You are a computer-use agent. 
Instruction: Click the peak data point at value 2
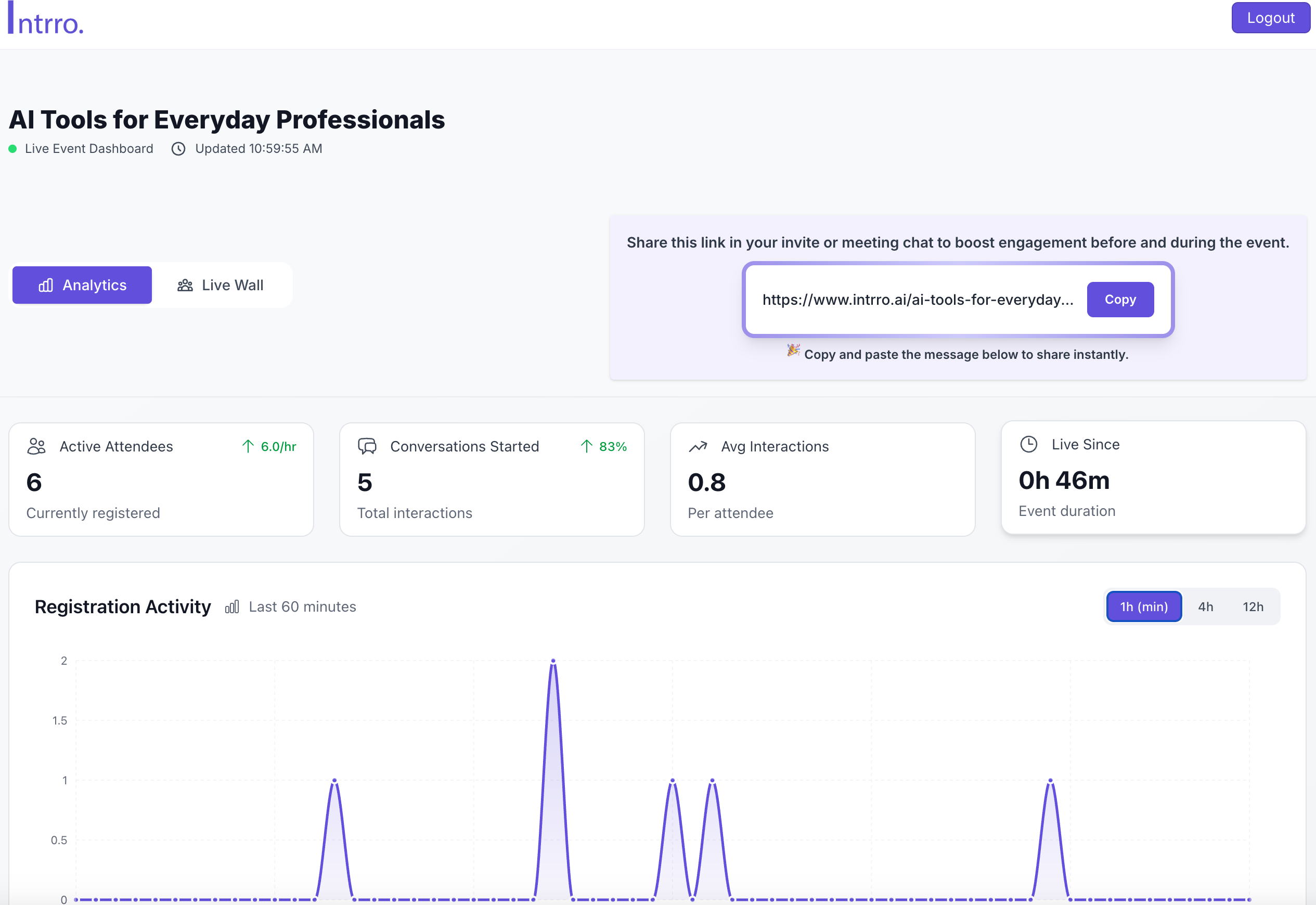553,661
